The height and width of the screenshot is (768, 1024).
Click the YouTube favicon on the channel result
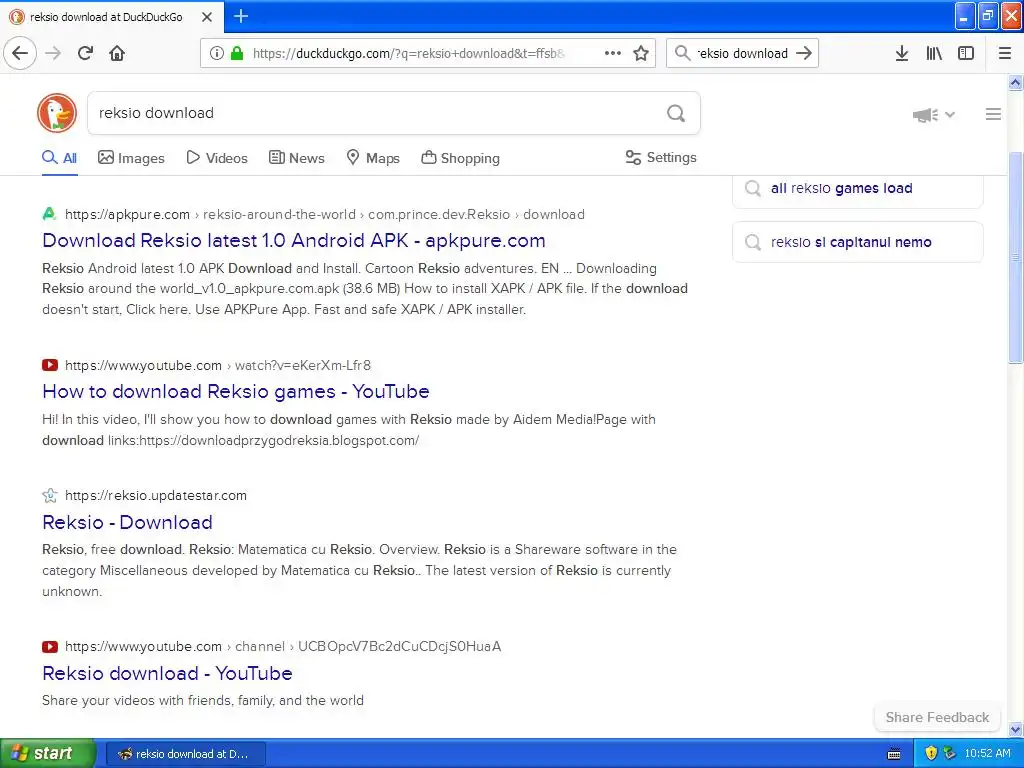coord(50,647)
